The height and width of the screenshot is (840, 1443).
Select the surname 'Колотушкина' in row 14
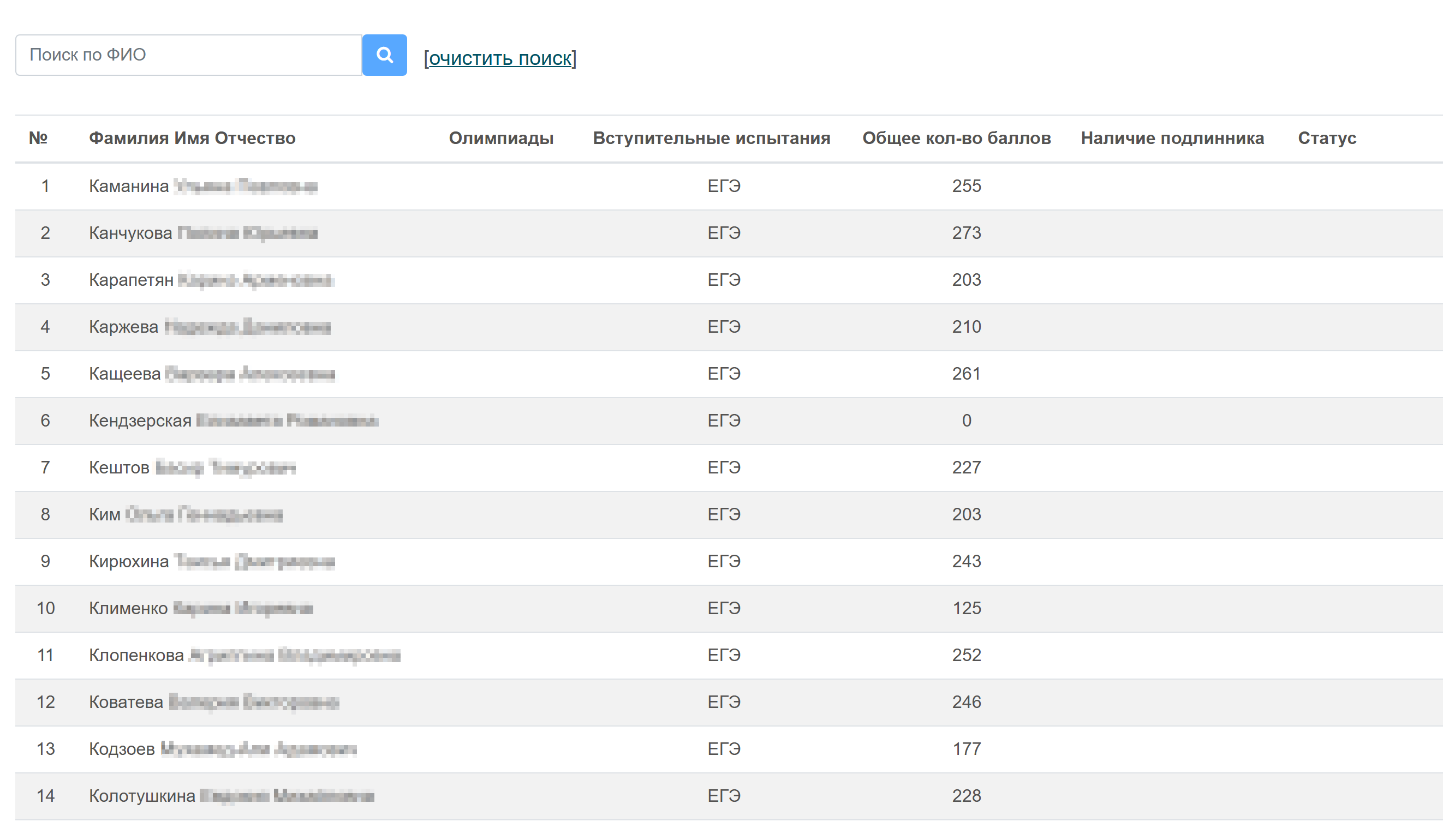pos(142,796)
